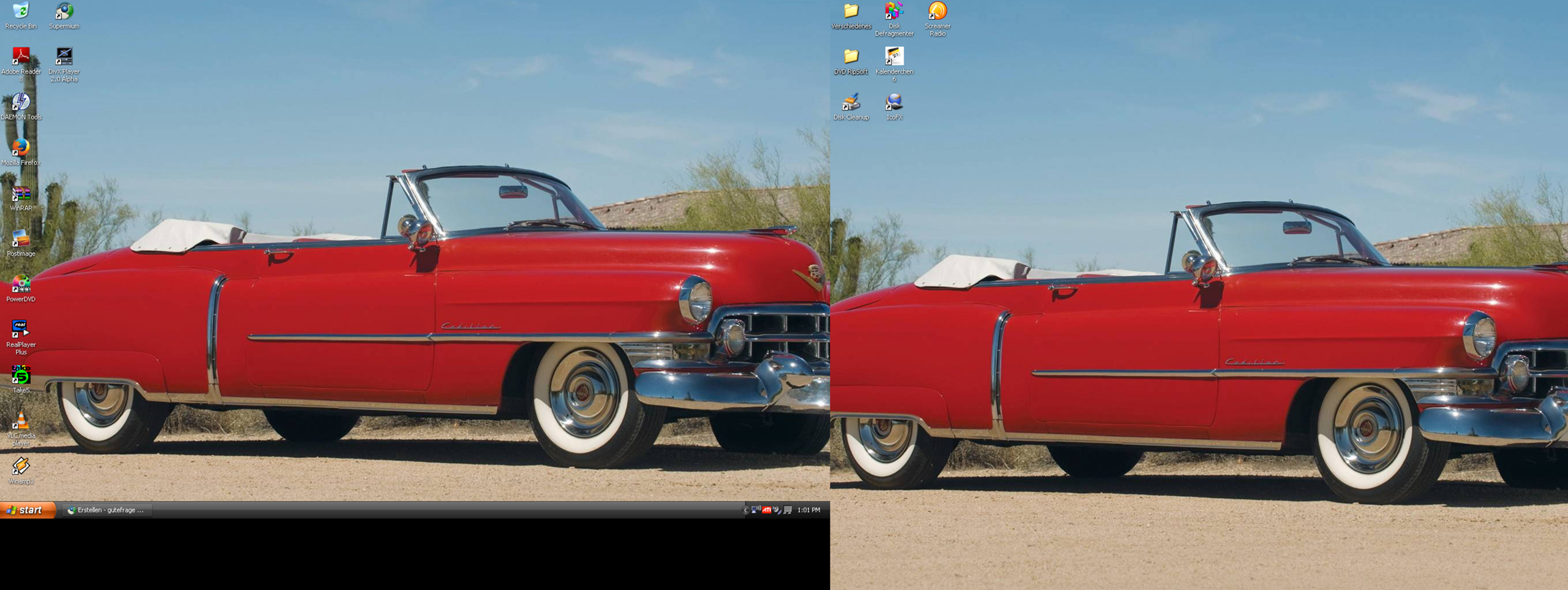This screenshot has height=590, width=1568.
Task: Select the IcoFX desktop icon
Action: coord(894,107)
